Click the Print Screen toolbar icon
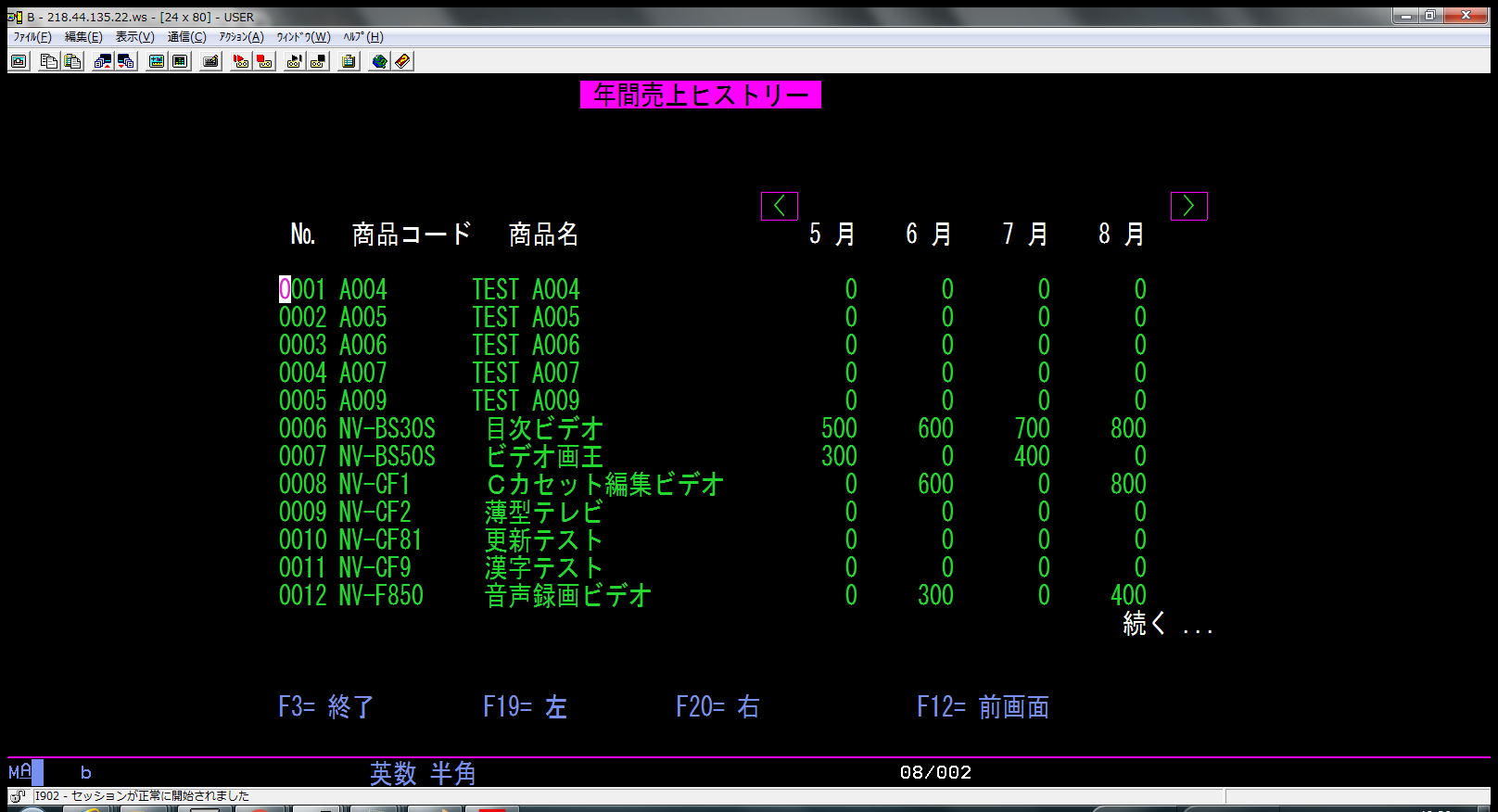Screen dimensions: 1498x812 click(x=19, y=61)
